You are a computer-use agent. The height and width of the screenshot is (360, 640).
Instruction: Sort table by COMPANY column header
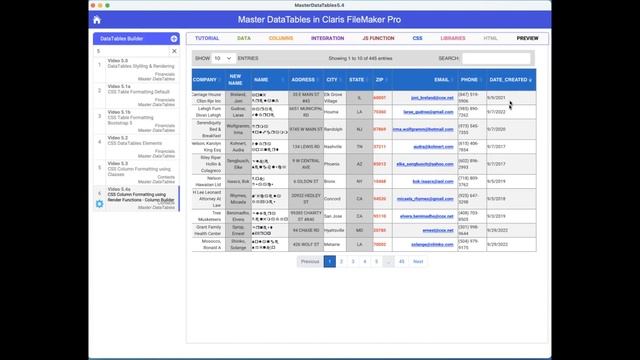coord(208,80)
